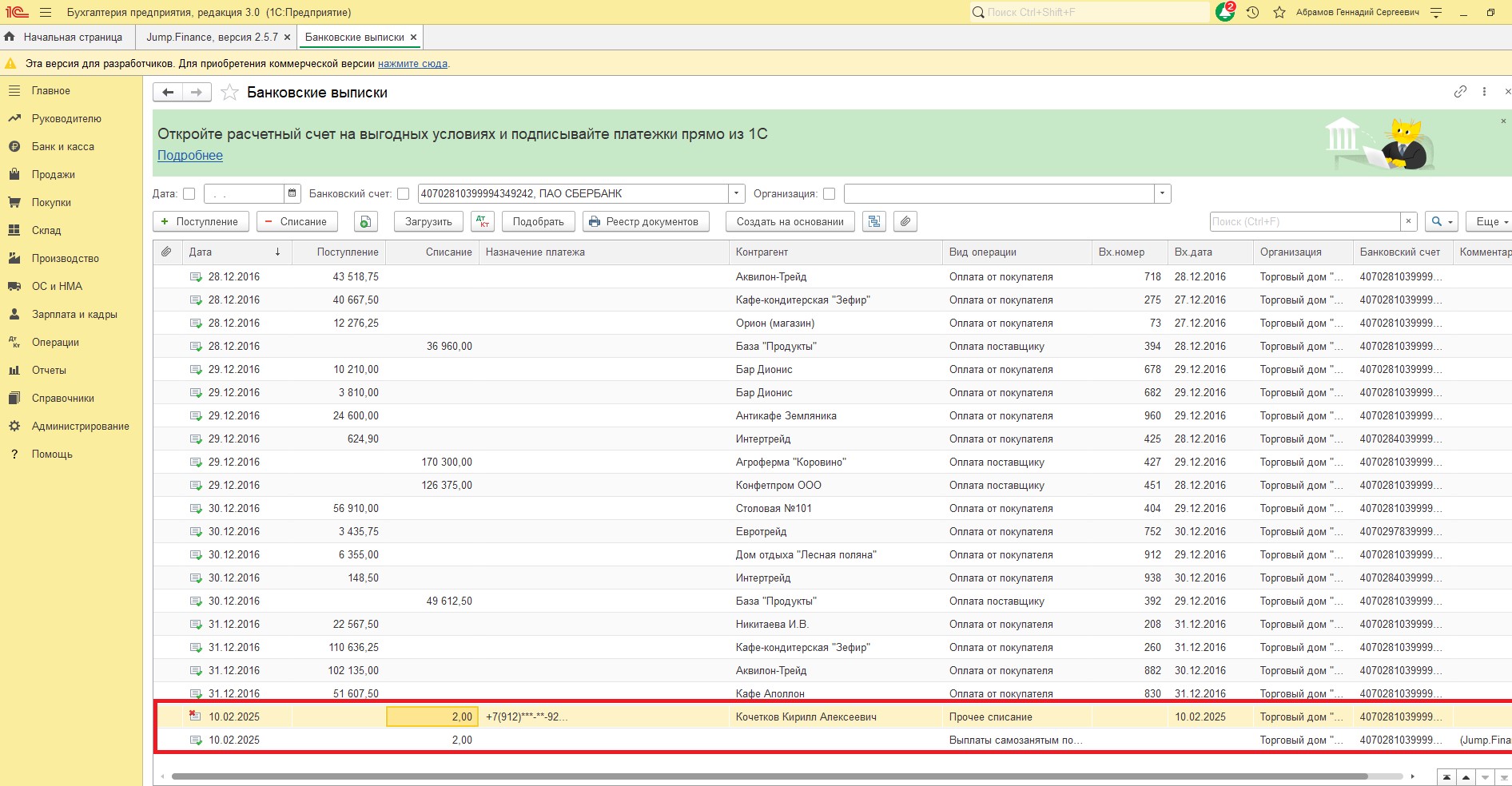Open the calendar picker for Дата field
Image resolution: width=1512 pixels, height=786 pixels.
point(292,193)
